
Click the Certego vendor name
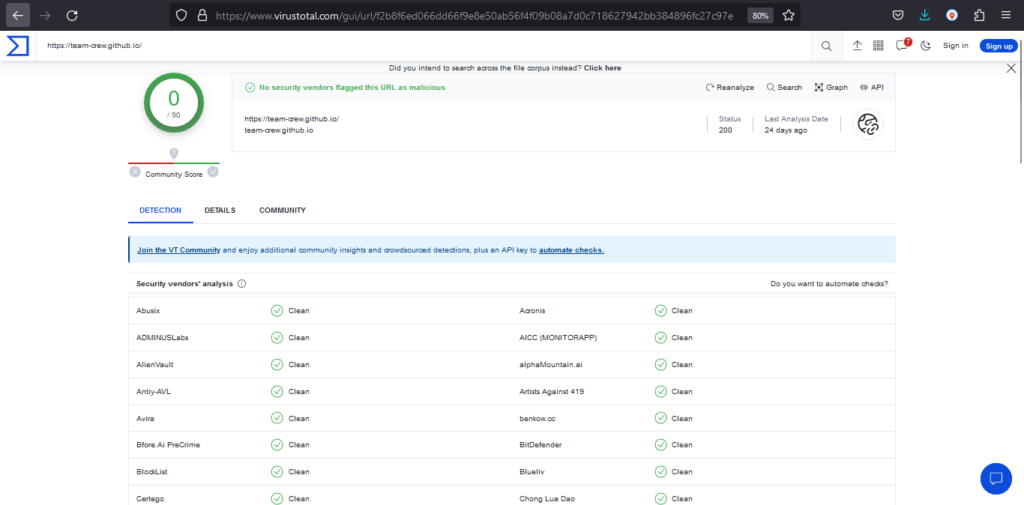click(150, 498)
